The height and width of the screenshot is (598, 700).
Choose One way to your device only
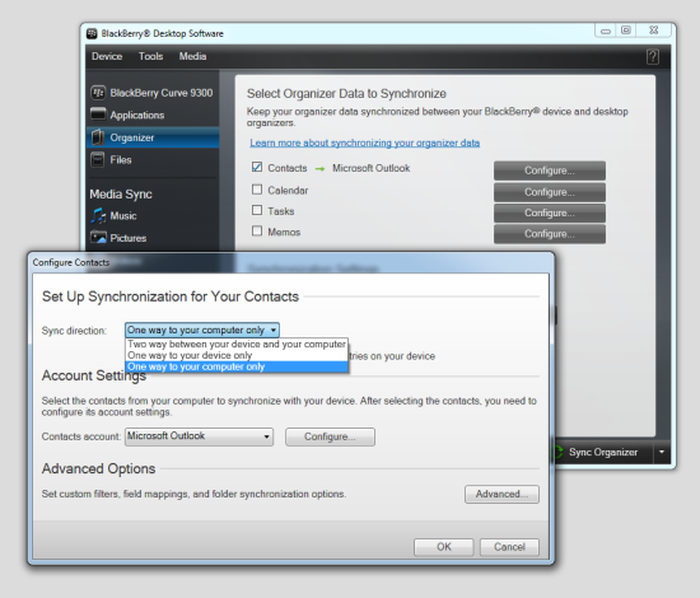pyautogui.click(x=237, y=355)
